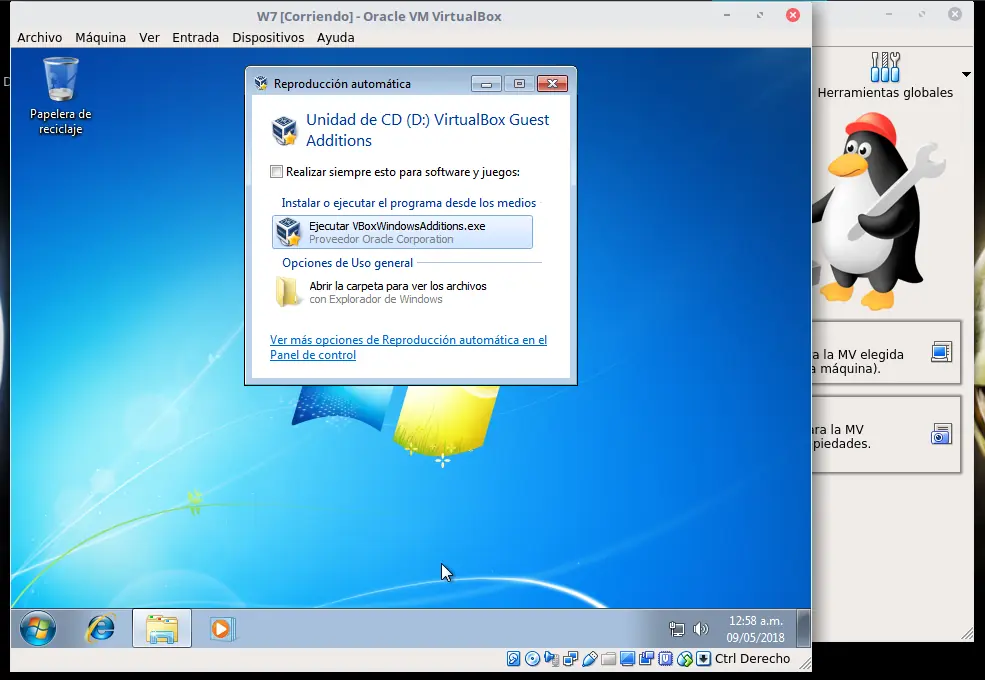Open the Ver menu
Viewport: 985px width, 680px height.
[149, 38]
